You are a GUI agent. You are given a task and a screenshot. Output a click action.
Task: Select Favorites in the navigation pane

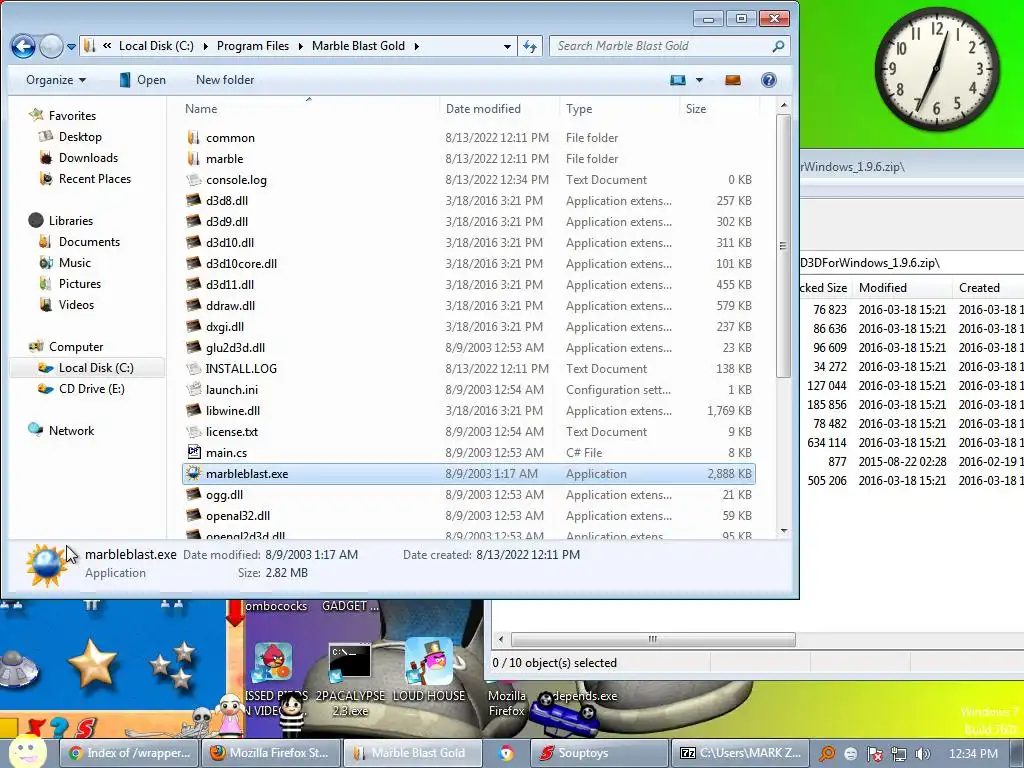72,116
